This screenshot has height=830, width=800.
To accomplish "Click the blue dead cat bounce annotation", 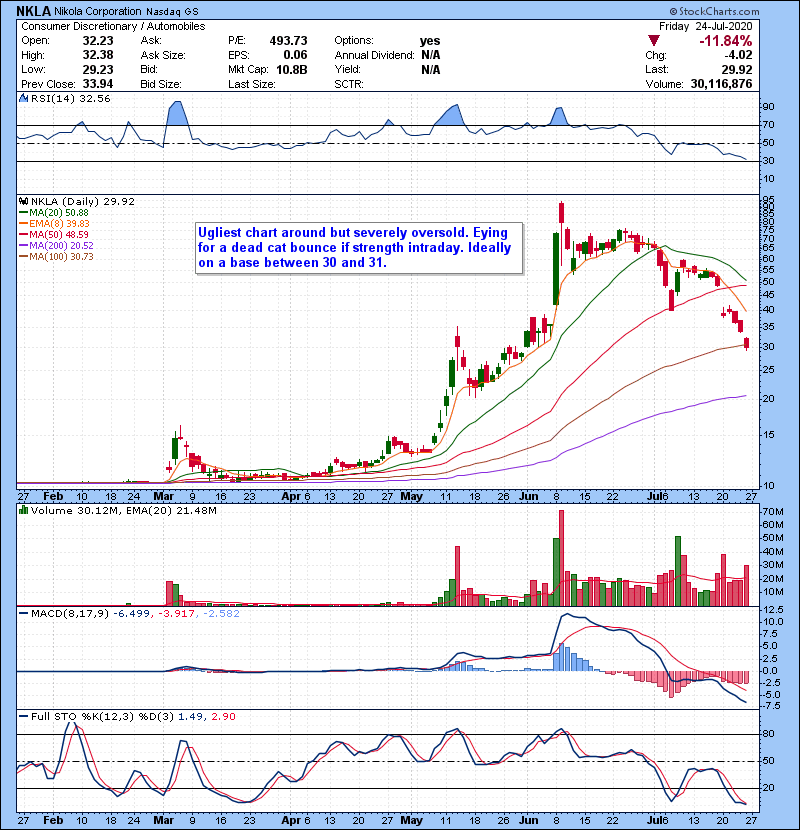I will click(x=359, y=248).
